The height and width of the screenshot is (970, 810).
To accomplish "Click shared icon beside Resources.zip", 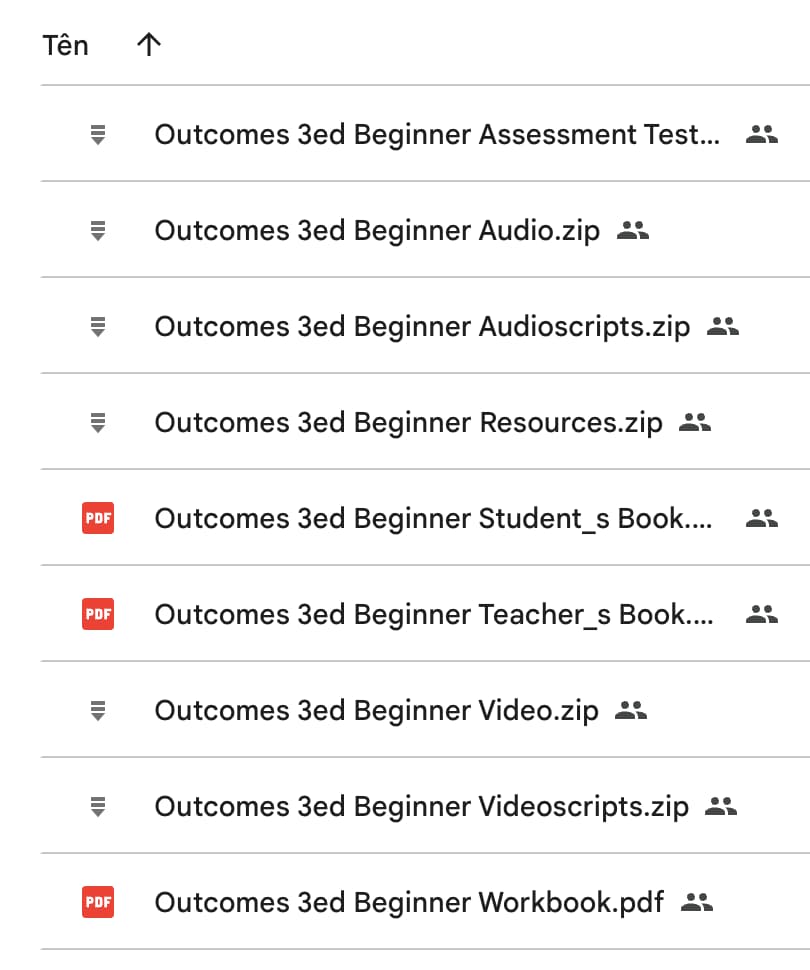I will (x=695, y=423).
